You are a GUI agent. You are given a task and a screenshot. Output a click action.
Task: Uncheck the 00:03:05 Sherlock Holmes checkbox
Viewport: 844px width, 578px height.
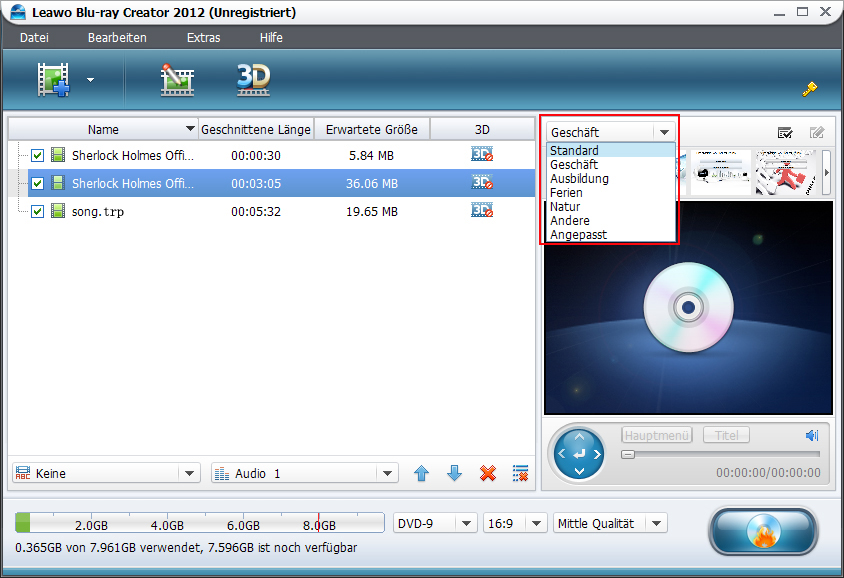click(37, 184)
